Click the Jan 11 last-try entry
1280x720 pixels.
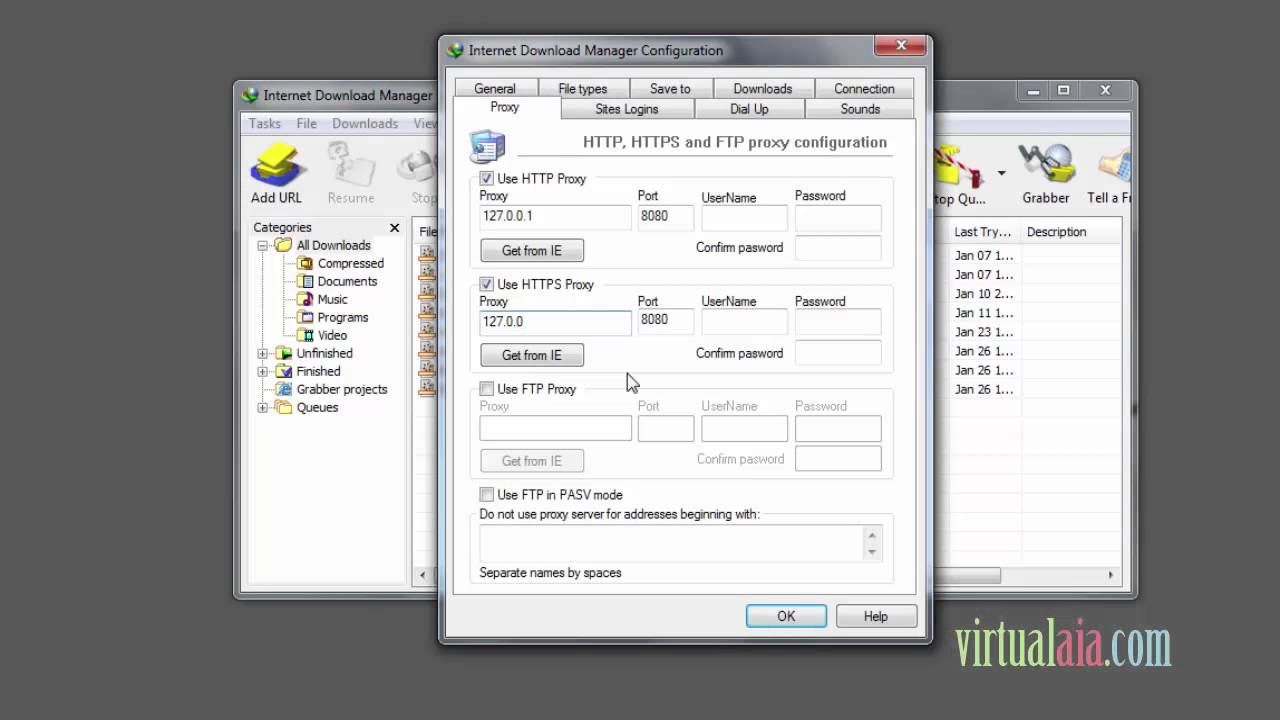click(984, 313)
